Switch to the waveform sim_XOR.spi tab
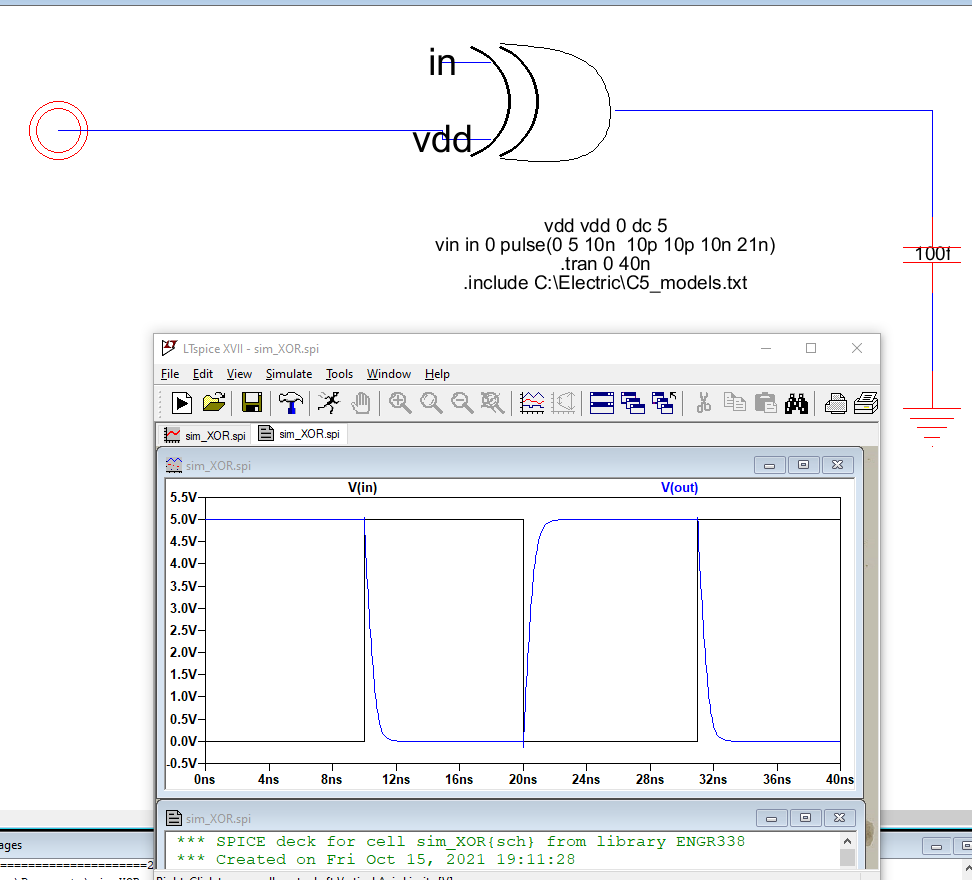This screenshot has height=880, width=972. click(205, 435)
